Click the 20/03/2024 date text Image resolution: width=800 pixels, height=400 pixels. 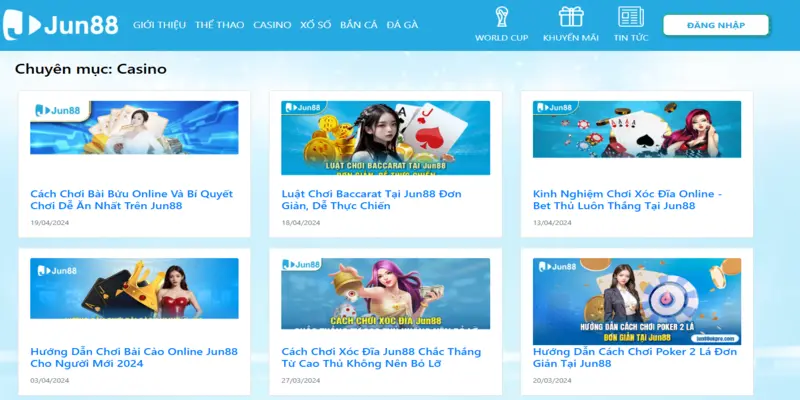click(x=553, y=380)
